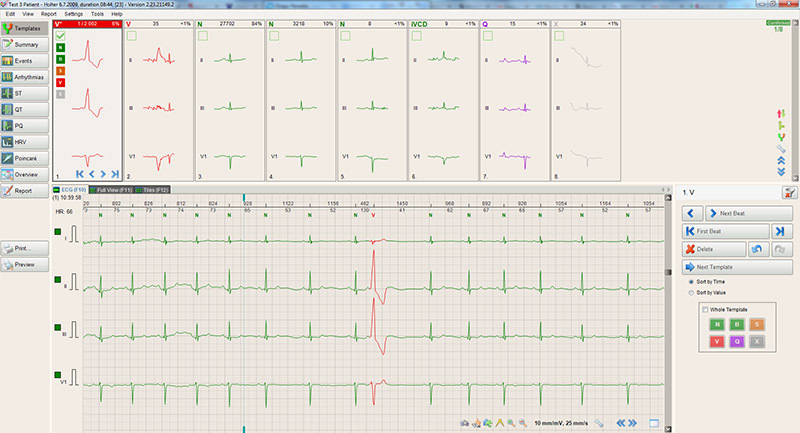Open the Overview section
This screenshot has height=433, width=800.
pos(24,174)
